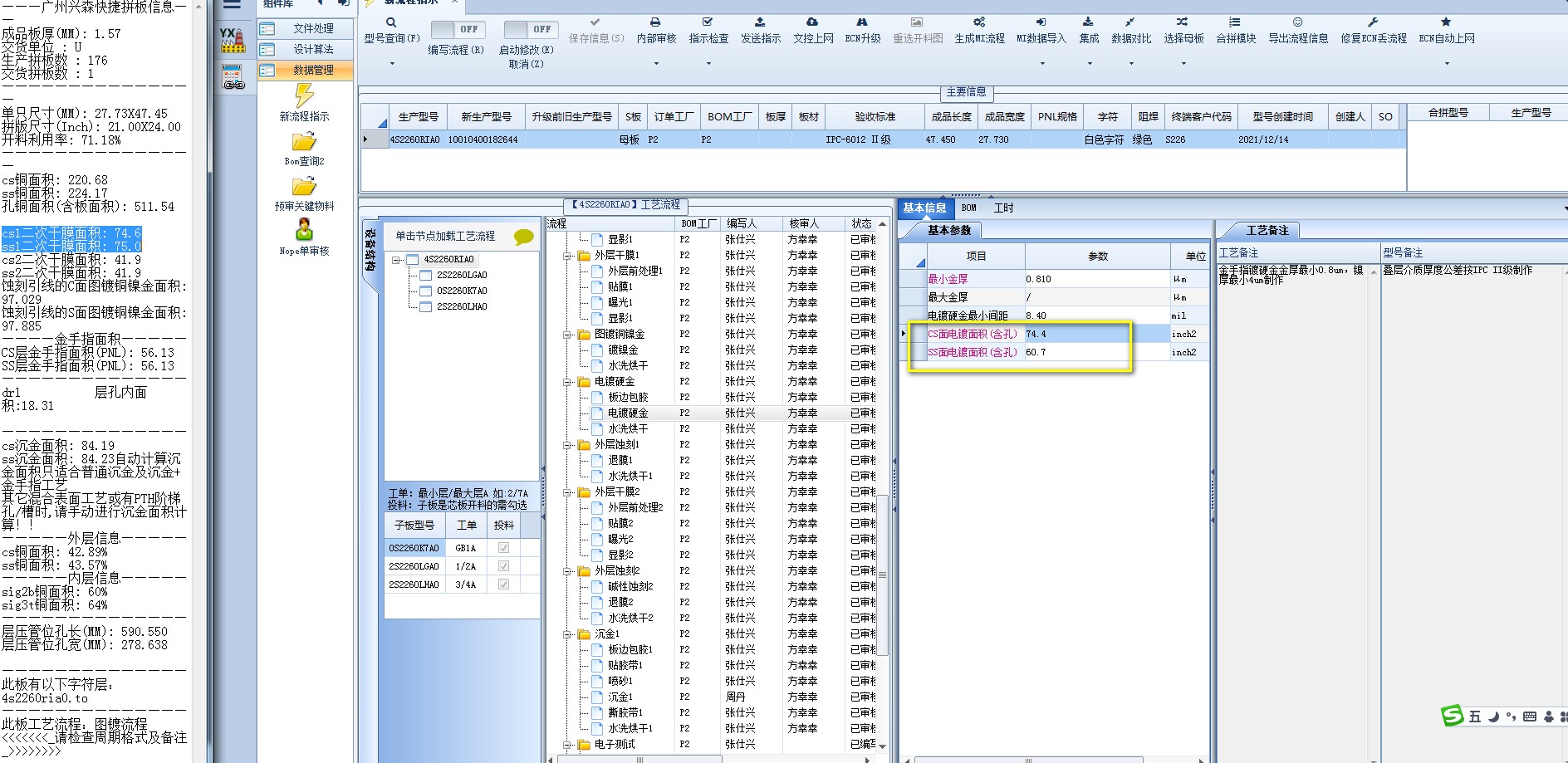Open MI数据导入 dropdown arrow
This screenshot has width=1568, height=763.
coord(1042,63)
